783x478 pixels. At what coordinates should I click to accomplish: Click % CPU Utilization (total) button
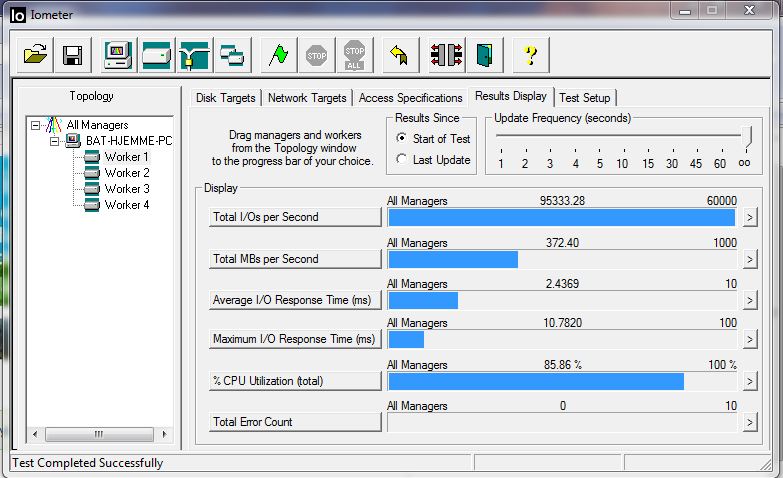point(295,381)
